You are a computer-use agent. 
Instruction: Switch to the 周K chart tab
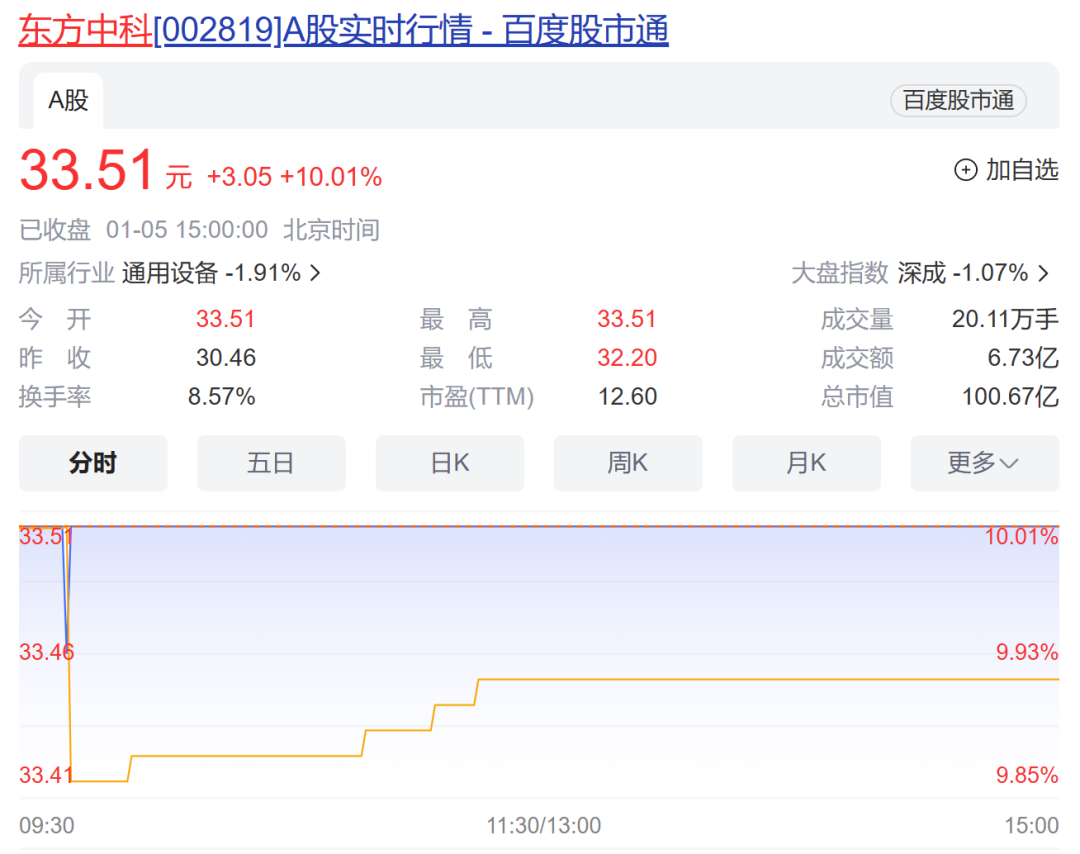pos(628,463)
